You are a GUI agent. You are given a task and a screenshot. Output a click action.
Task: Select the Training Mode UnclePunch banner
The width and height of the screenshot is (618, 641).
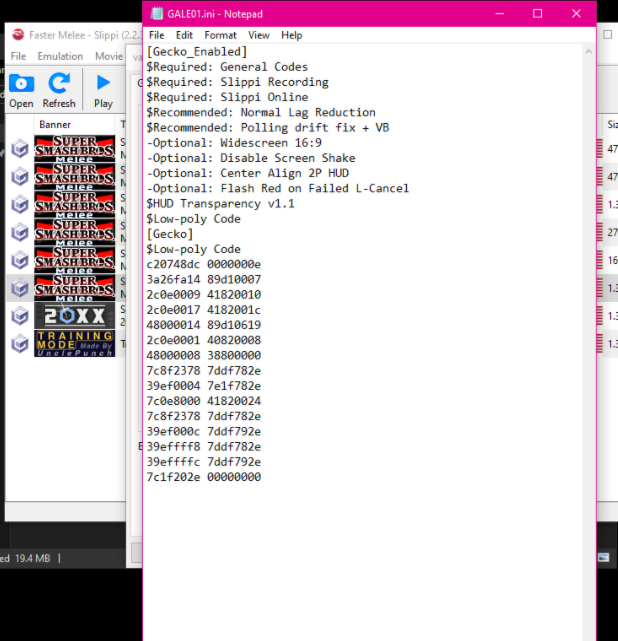coord(74,343)
